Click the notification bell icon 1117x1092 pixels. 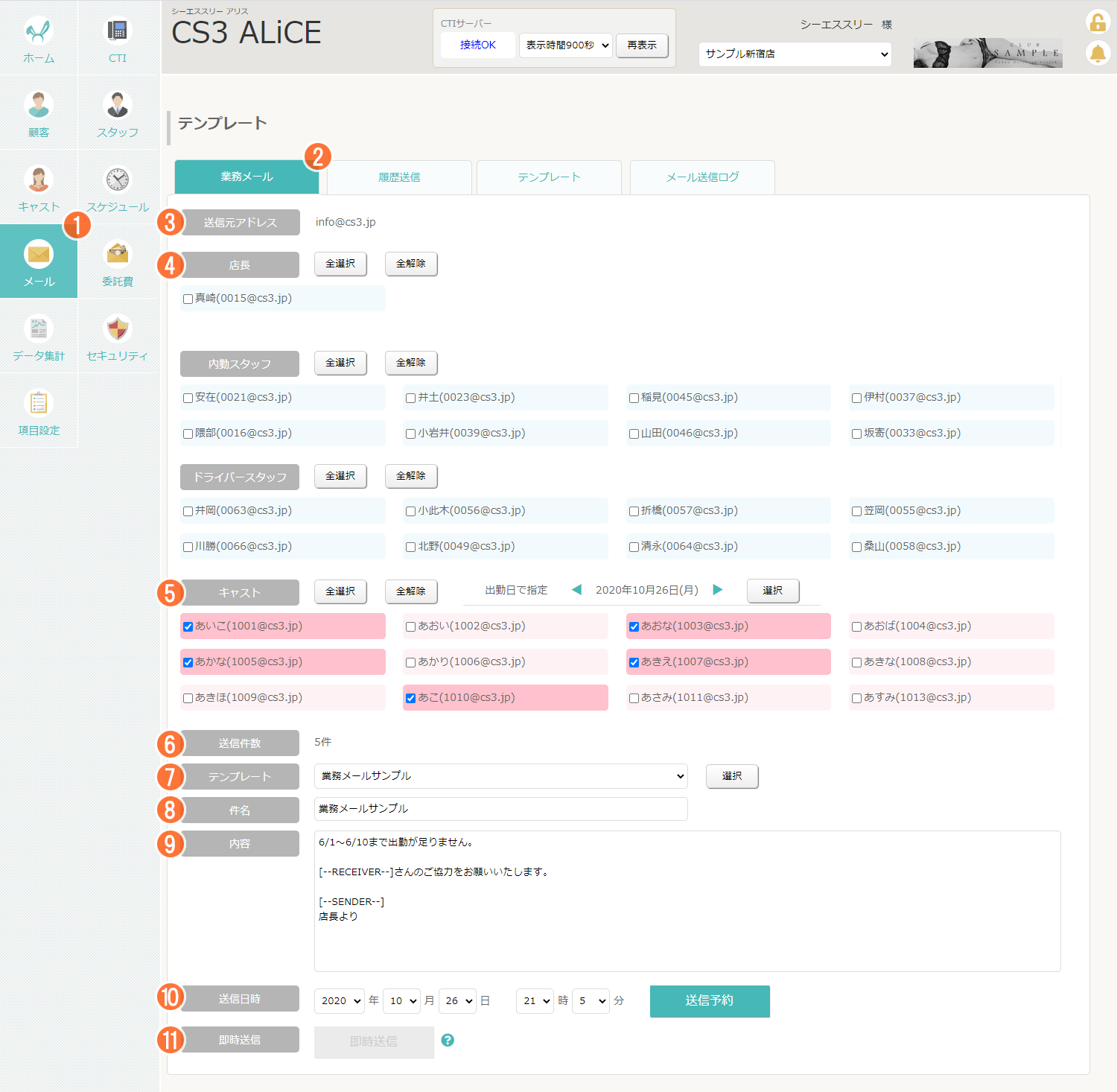[x=1098, y=53]
